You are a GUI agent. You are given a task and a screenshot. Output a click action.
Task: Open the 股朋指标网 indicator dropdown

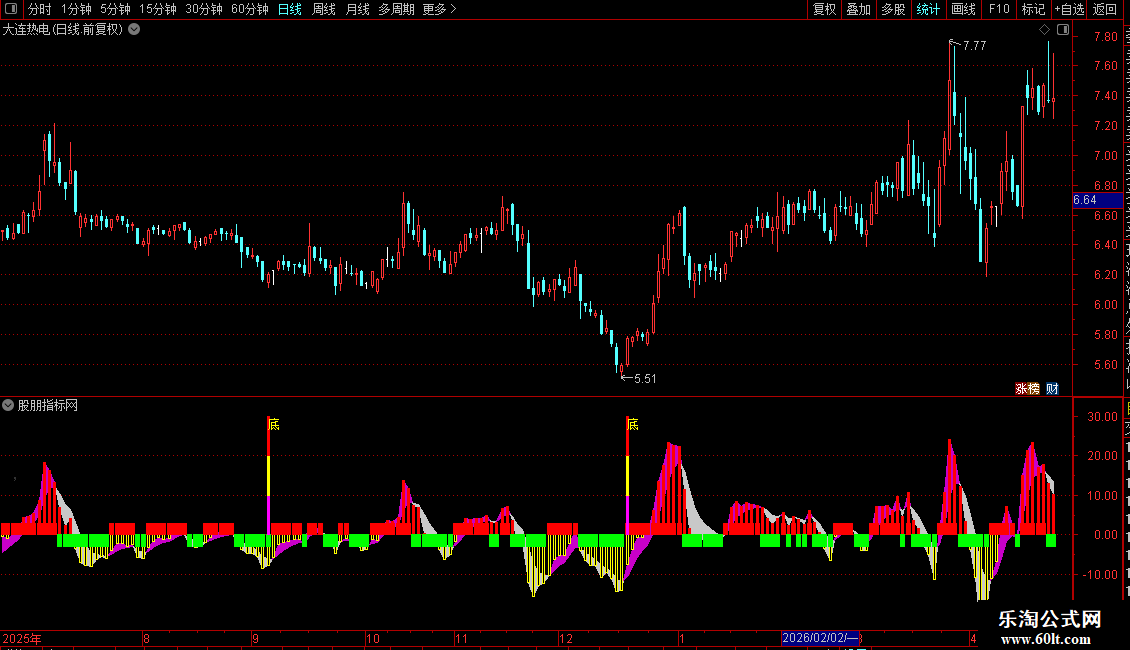[8, 405]
